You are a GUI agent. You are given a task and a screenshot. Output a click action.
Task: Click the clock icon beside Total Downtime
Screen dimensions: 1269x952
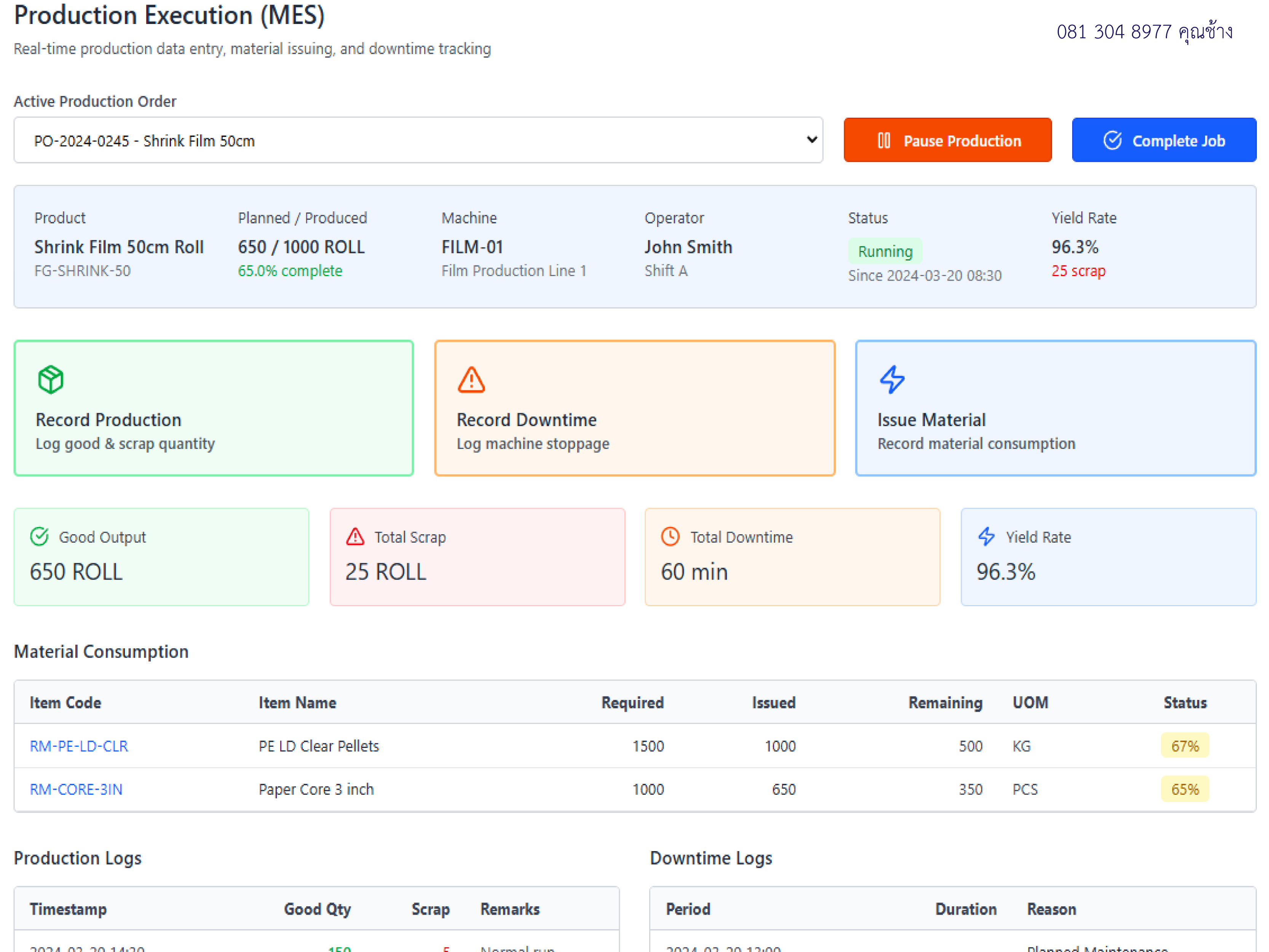pyautogui.click(x=670, y=537)
